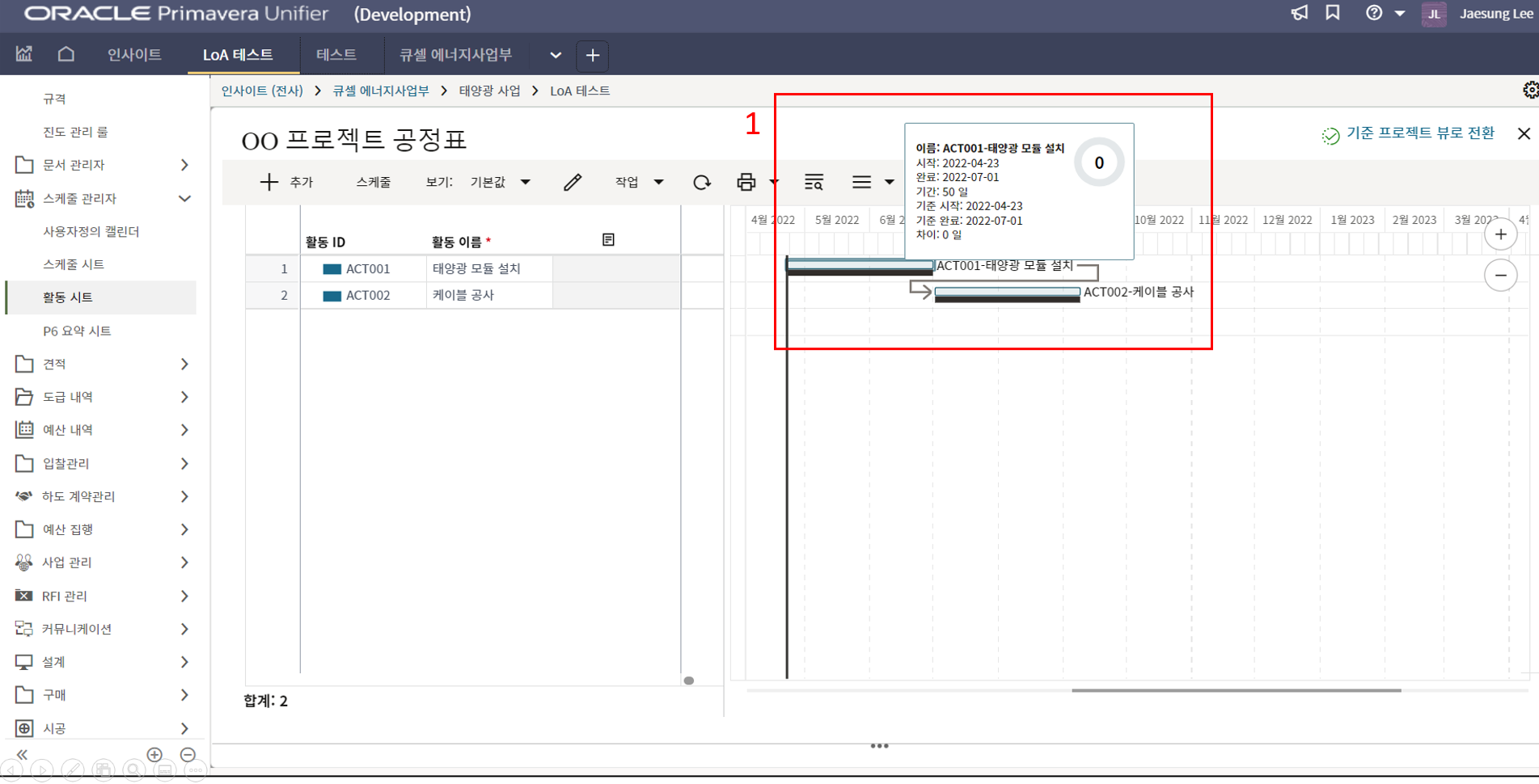This screenshot has height=784, width=1539.
Task: Click the refresh icon in the toolbar
Action: (701, 183)
